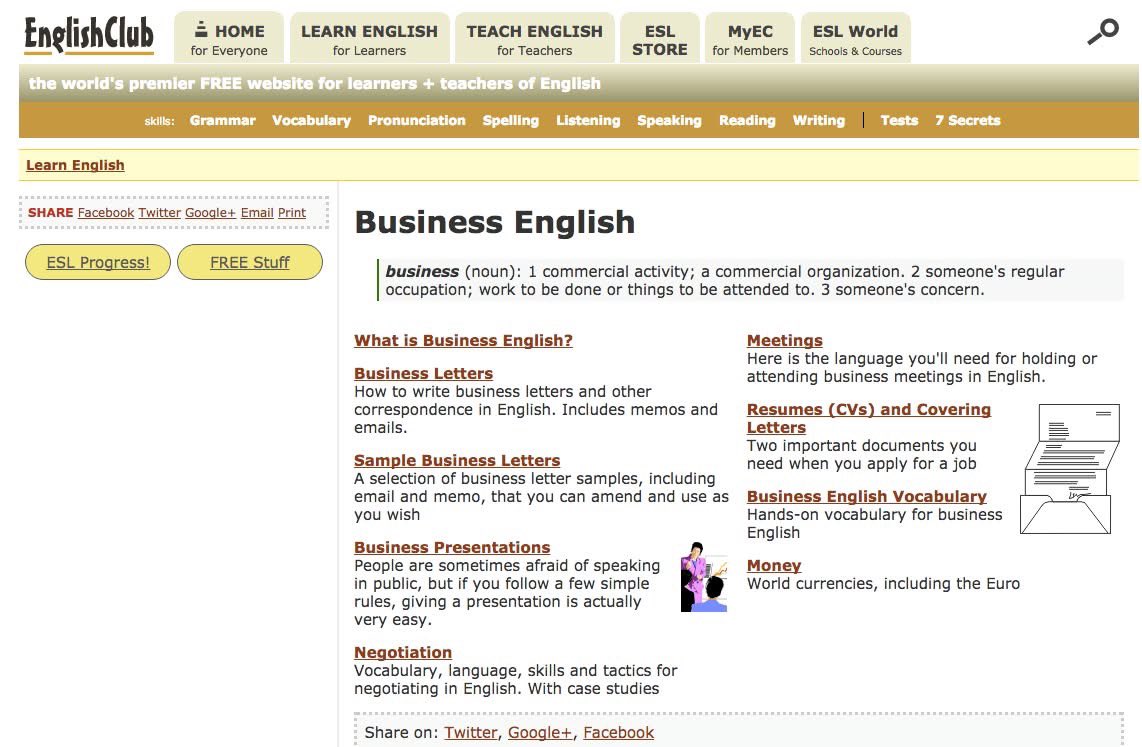The height and width of the screenshot is (747, 1142).
Task: Click the ESL Progress! button
Action: (x=98, y=262)
